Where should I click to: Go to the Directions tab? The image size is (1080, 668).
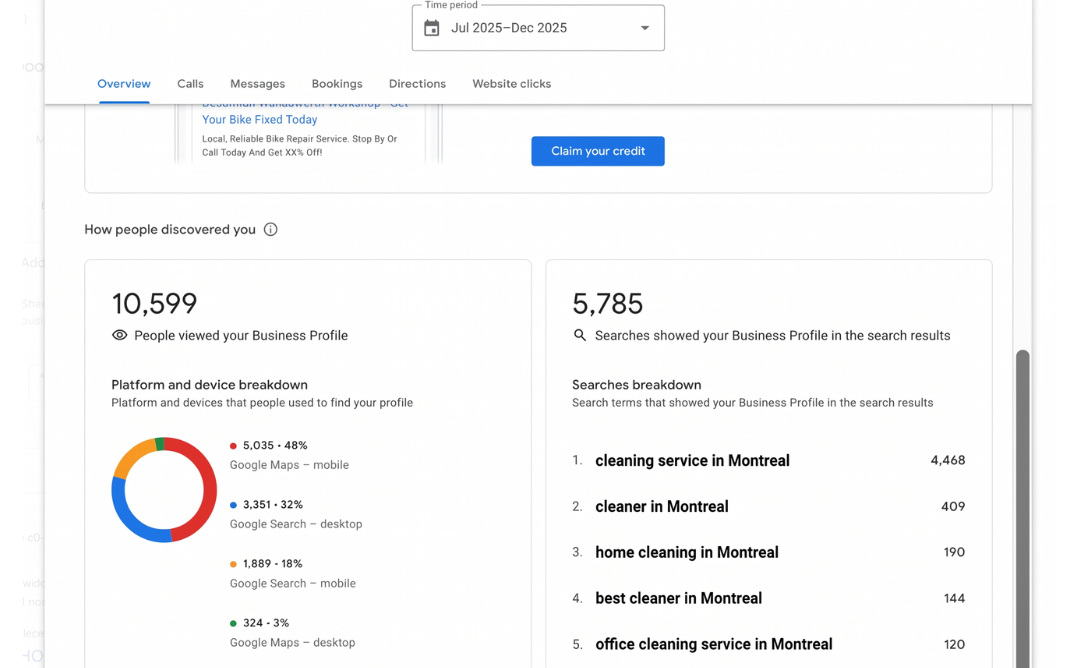[417, 84]
